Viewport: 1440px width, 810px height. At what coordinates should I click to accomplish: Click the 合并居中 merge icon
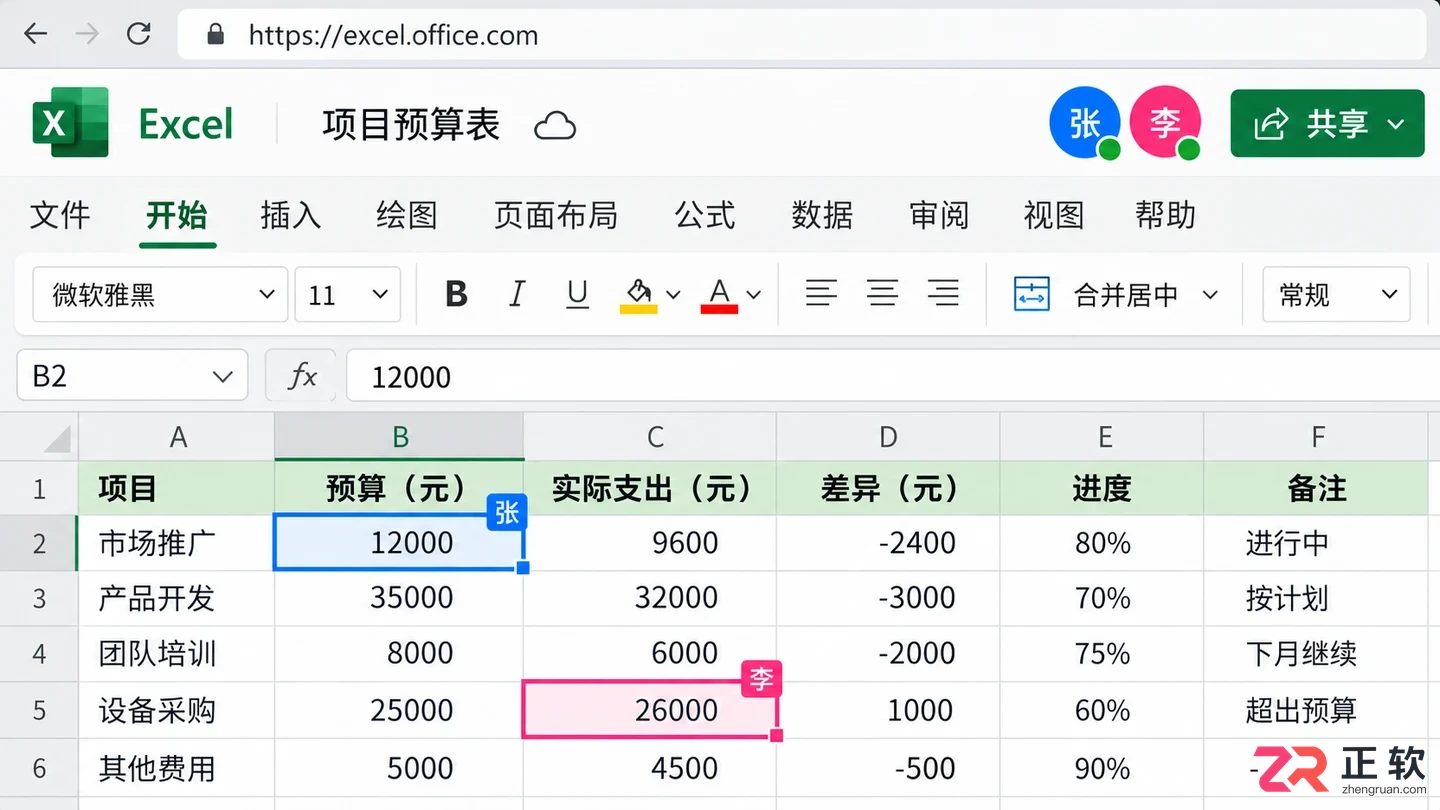pyautogui.click(x=1031, y=294)
